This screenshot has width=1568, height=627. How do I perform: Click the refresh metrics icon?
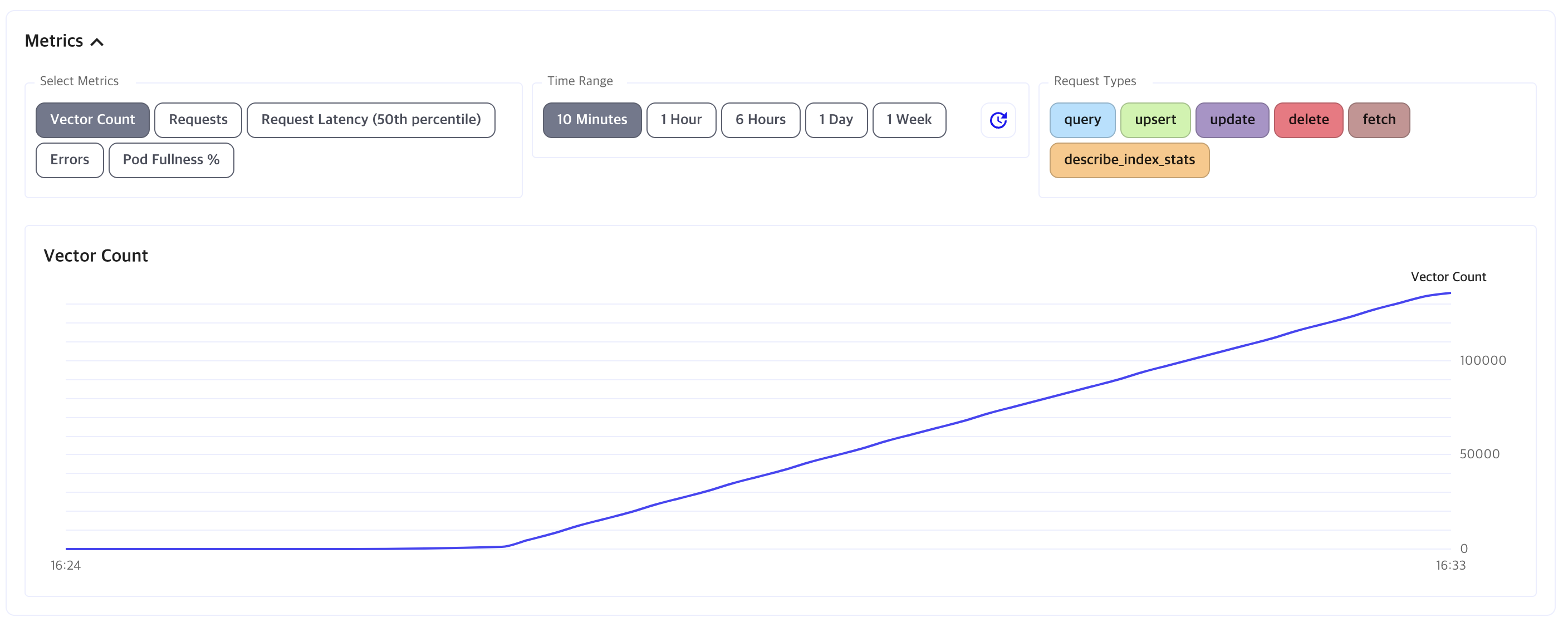point(998,120)
